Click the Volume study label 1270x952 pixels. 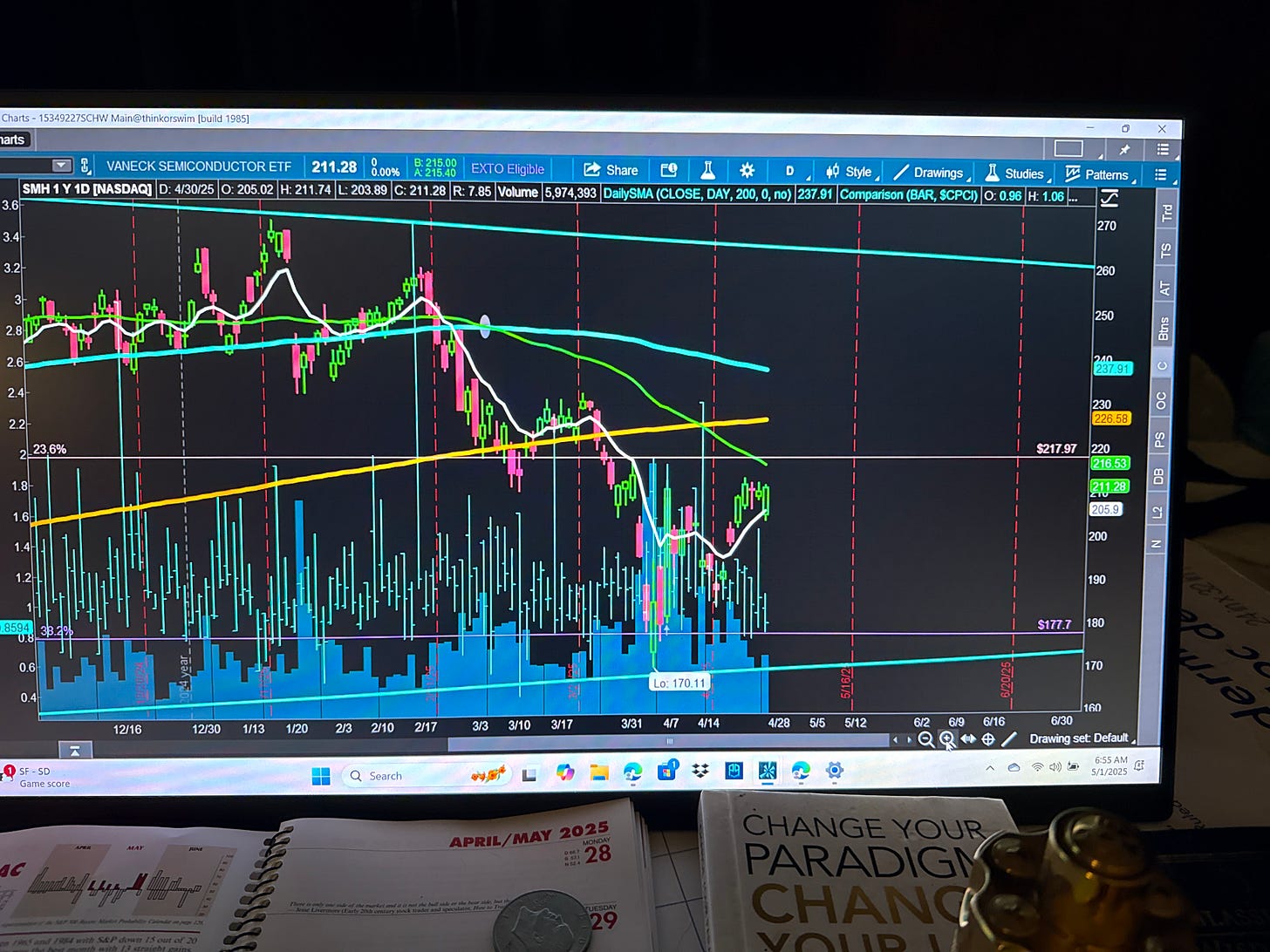click(x=517, y=192)
